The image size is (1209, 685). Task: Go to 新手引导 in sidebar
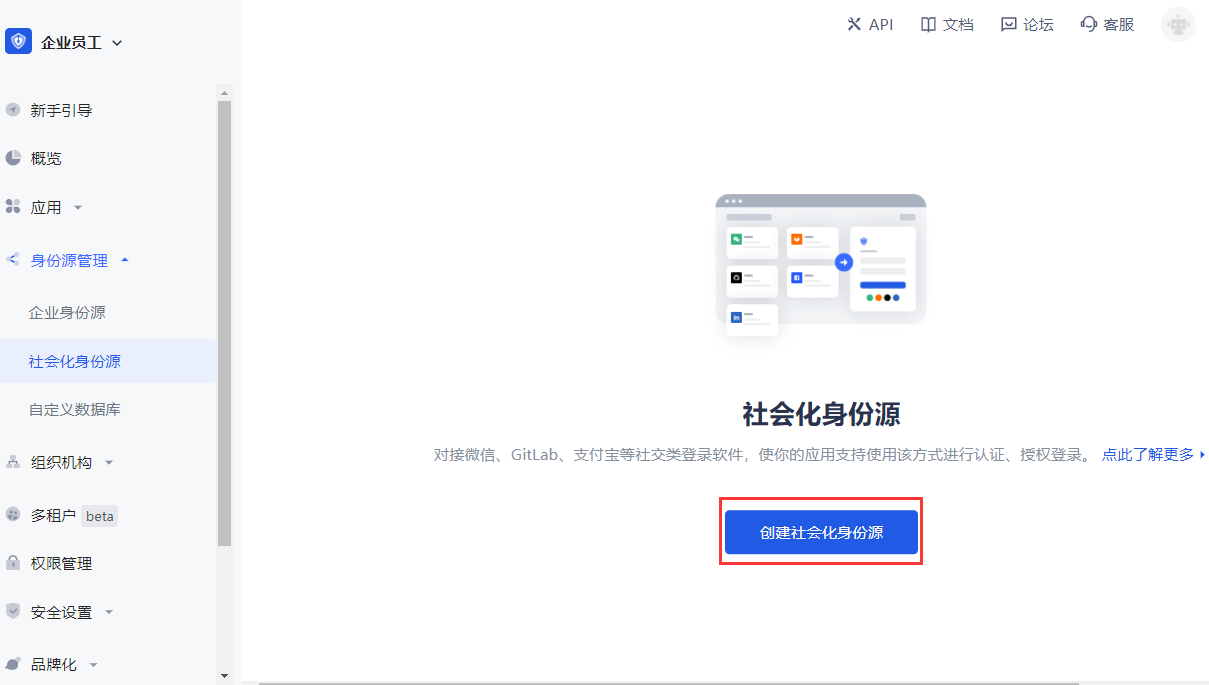tap(61, 110)
